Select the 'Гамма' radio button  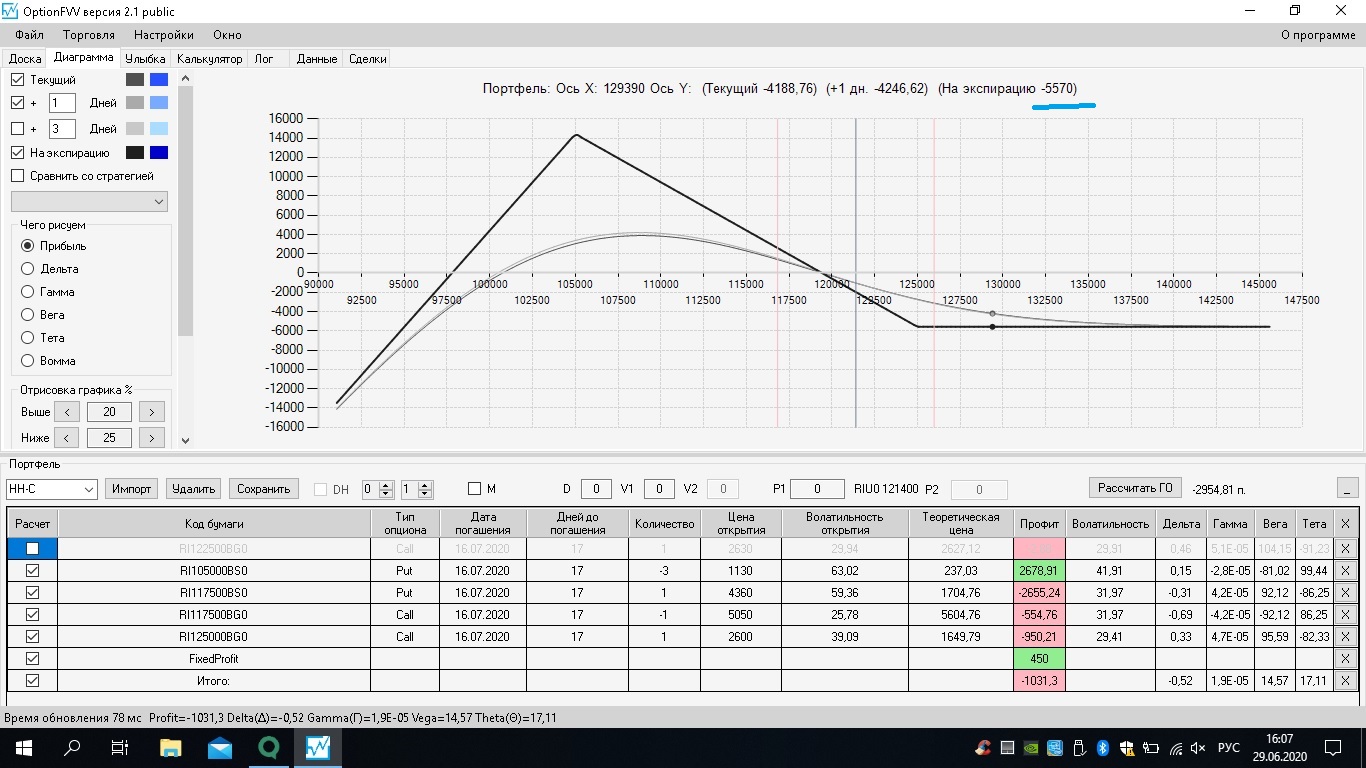click(28, 292)
